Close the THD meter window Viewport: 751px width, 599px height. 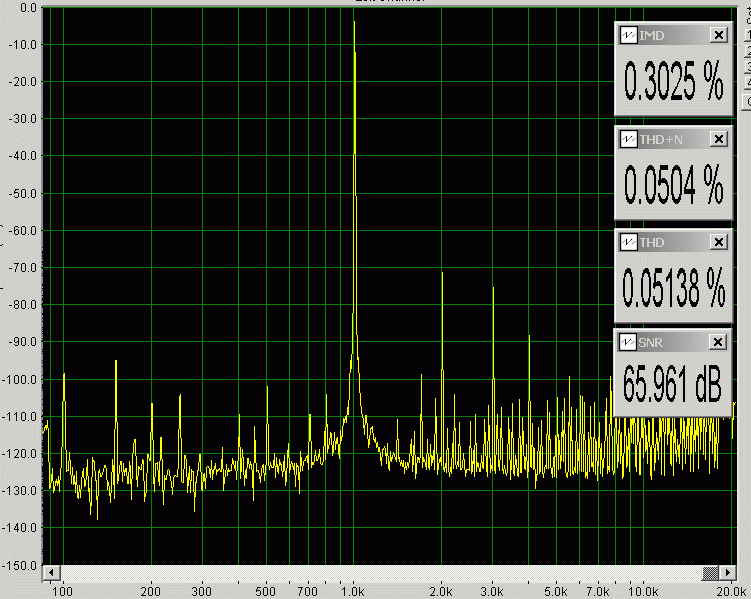tap(718, 242)
